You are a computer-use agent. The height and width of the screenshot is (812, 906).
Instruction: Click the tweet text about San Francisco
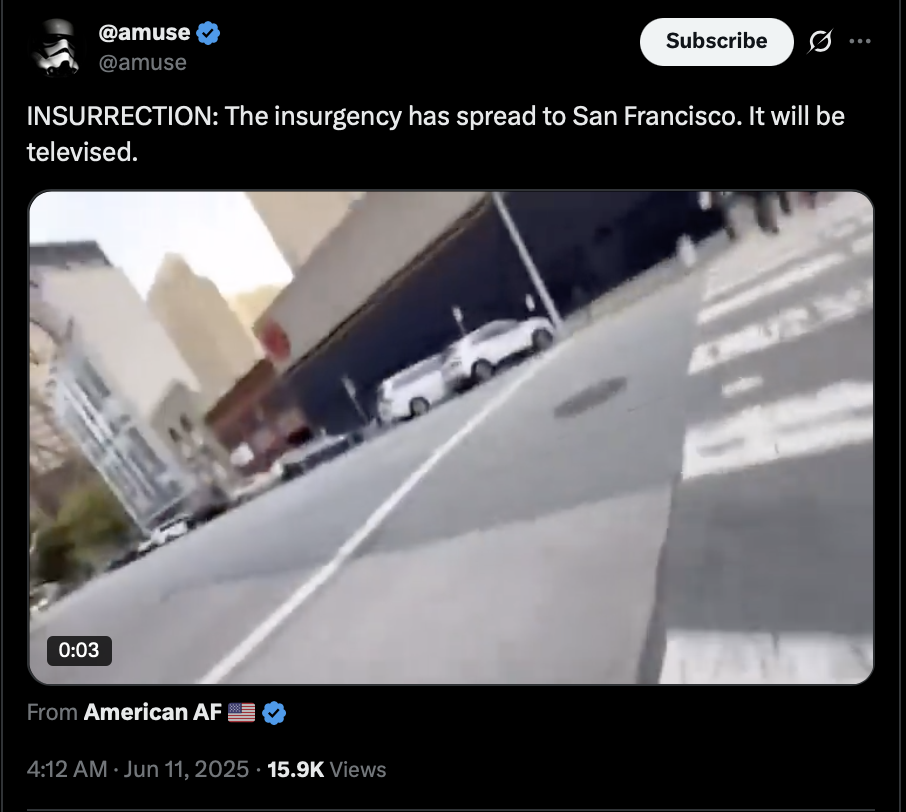[436, 134]
